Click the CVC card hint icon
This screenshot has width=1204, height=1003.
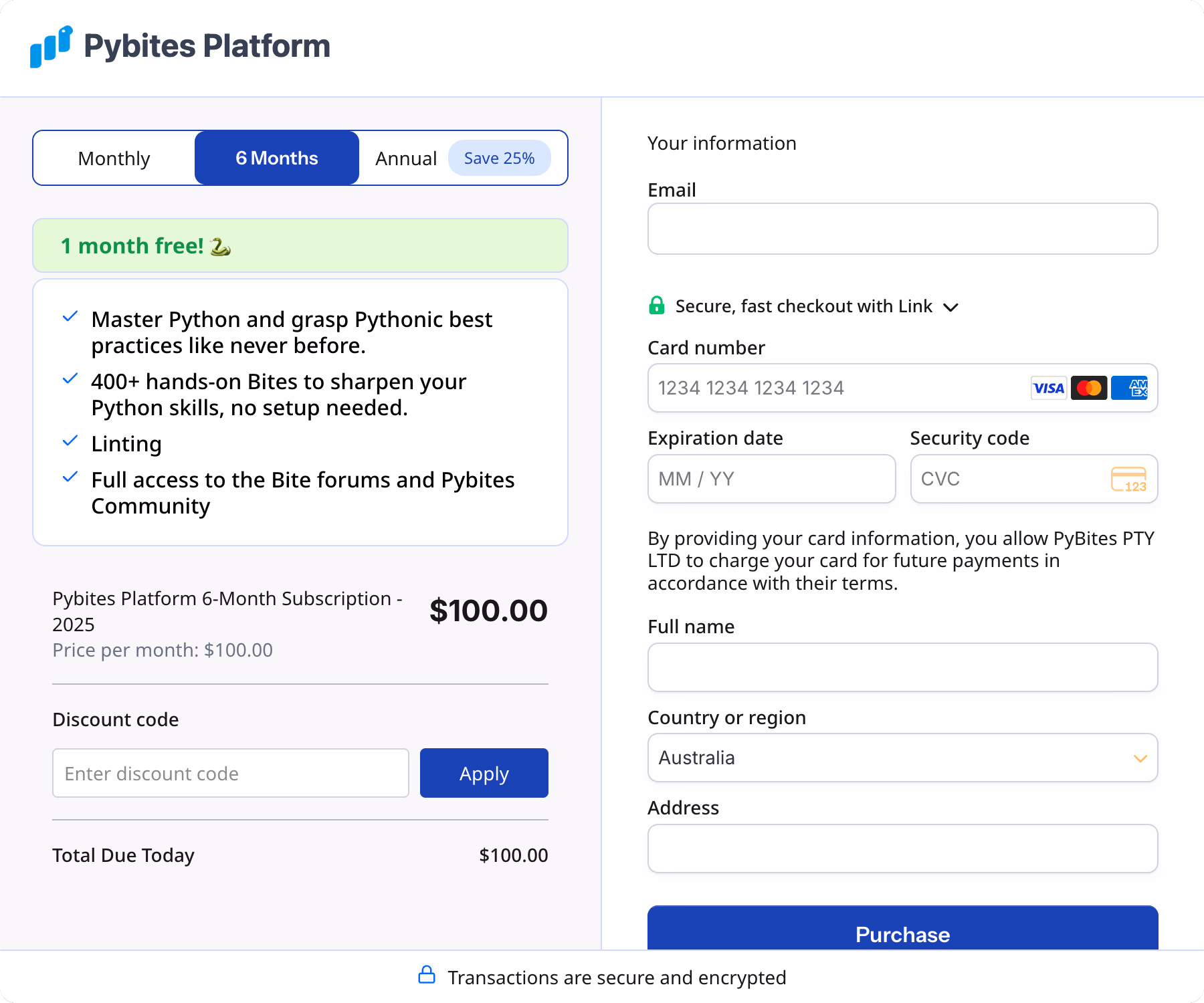tap(1129, 479)
